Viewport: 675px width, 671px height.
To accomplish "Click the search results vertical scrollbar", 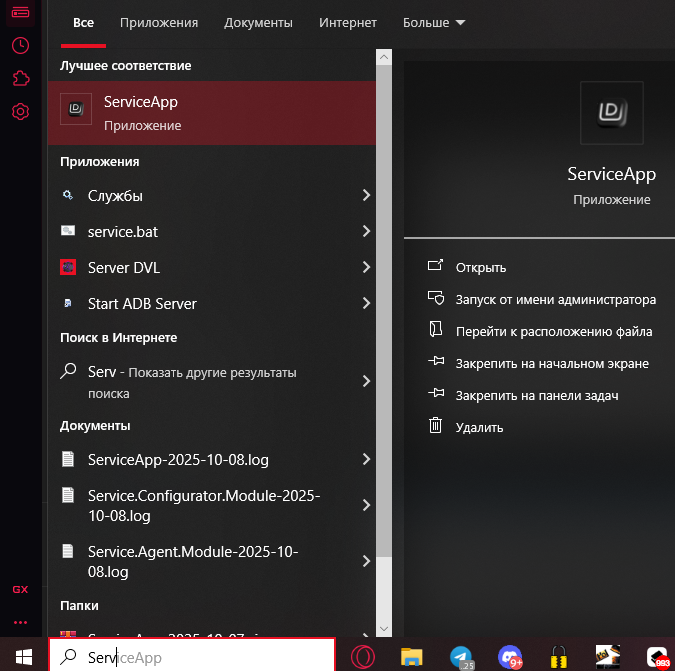I will [x=383, y=300].
